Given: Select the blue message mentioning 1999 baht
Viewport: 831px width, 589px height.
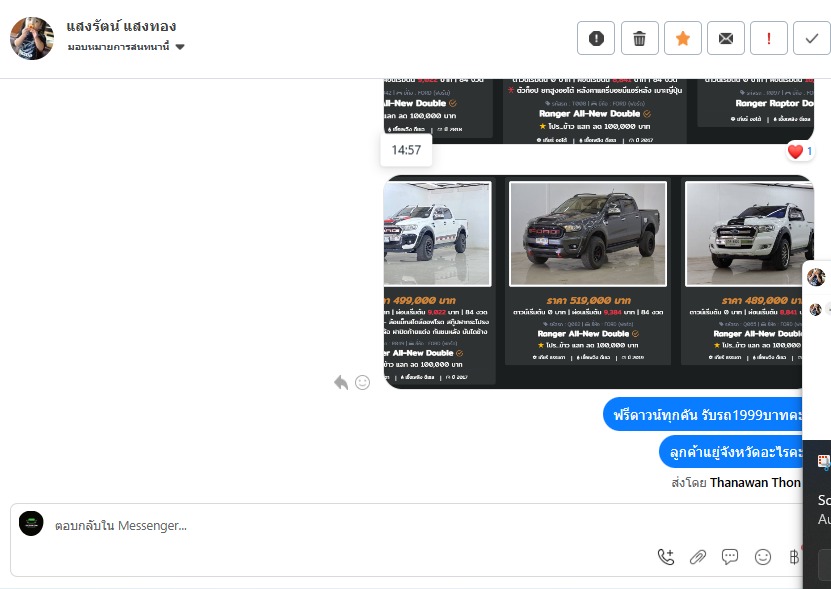Looking at the screenshot, I should point(703,414).
